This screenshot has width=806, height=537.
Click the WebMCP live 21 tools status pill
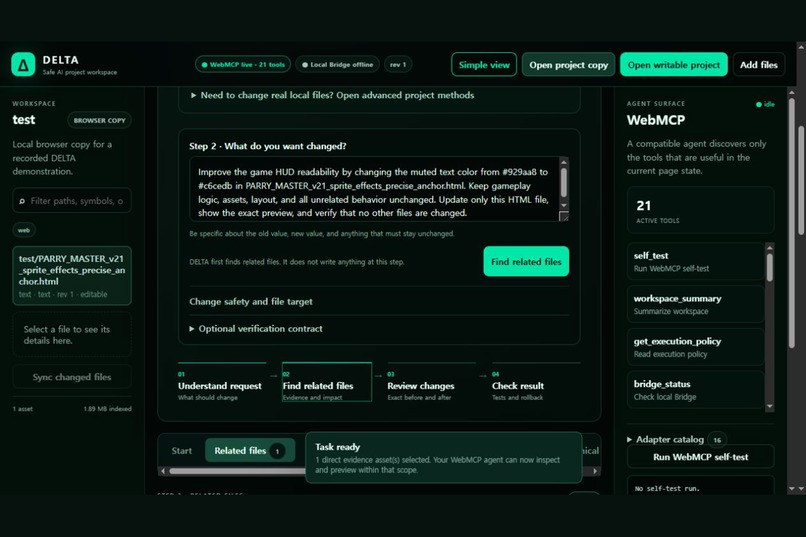coord(243,64)
